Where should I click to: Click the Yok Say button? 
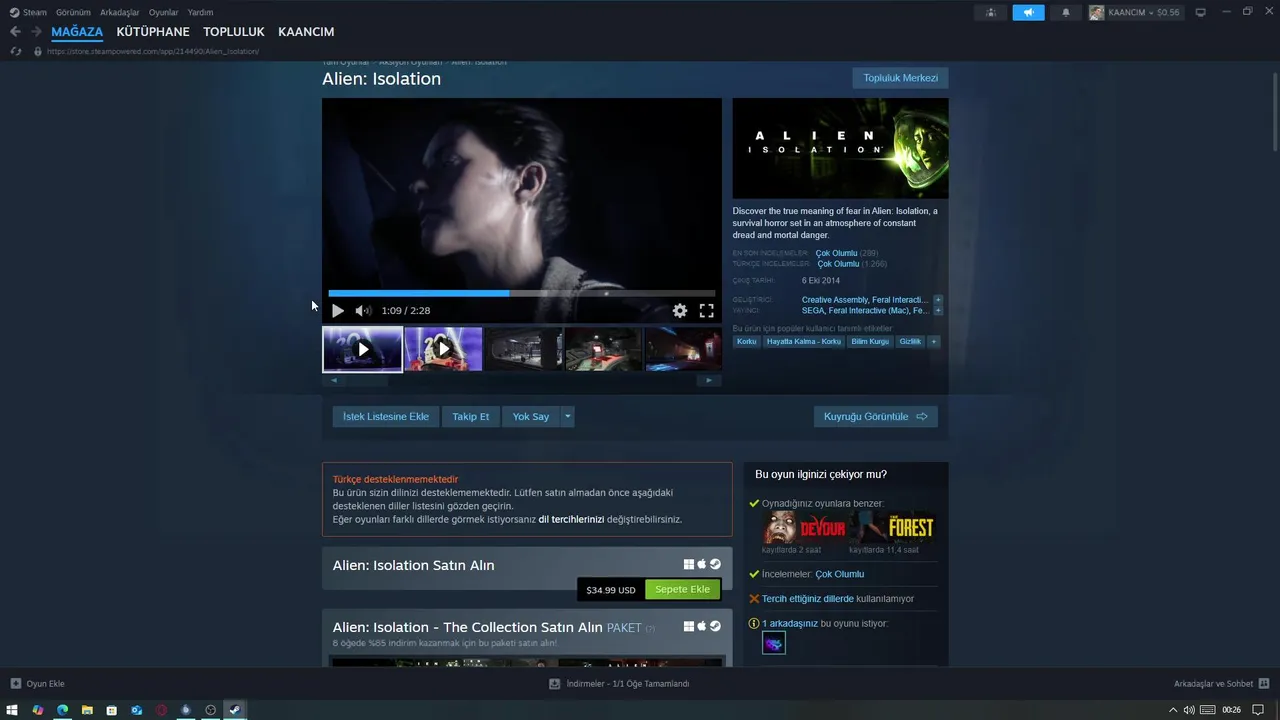coord(531,417)
